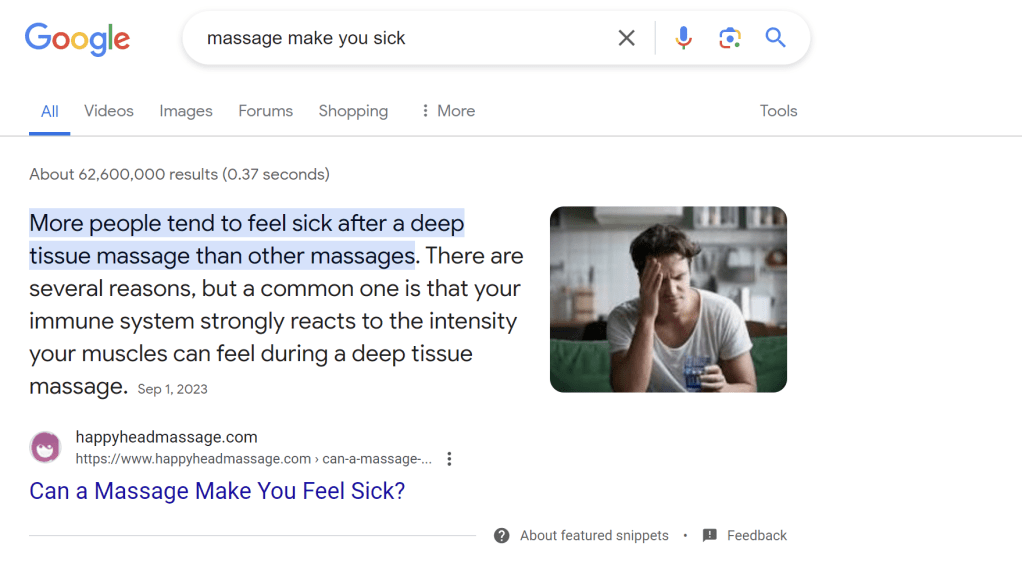
Task: Select the All results tab
Action: (x=49, y=111)
